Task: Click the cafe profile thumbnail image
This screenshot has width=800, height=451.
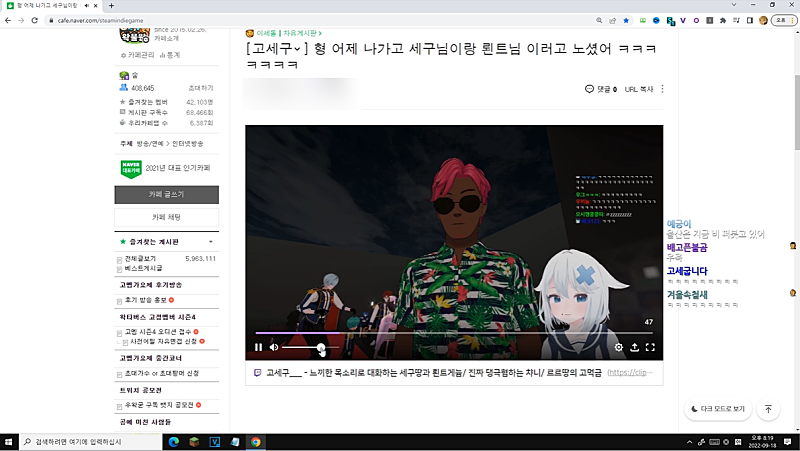Action: tap(135, 36)
